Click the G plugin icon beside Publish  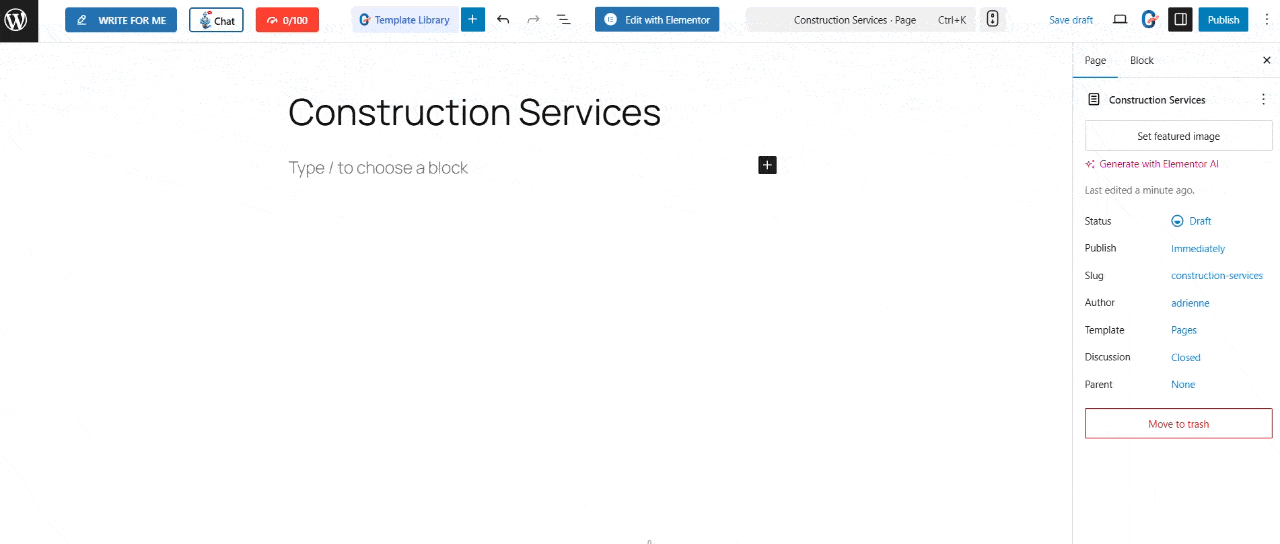(1150, 20)
